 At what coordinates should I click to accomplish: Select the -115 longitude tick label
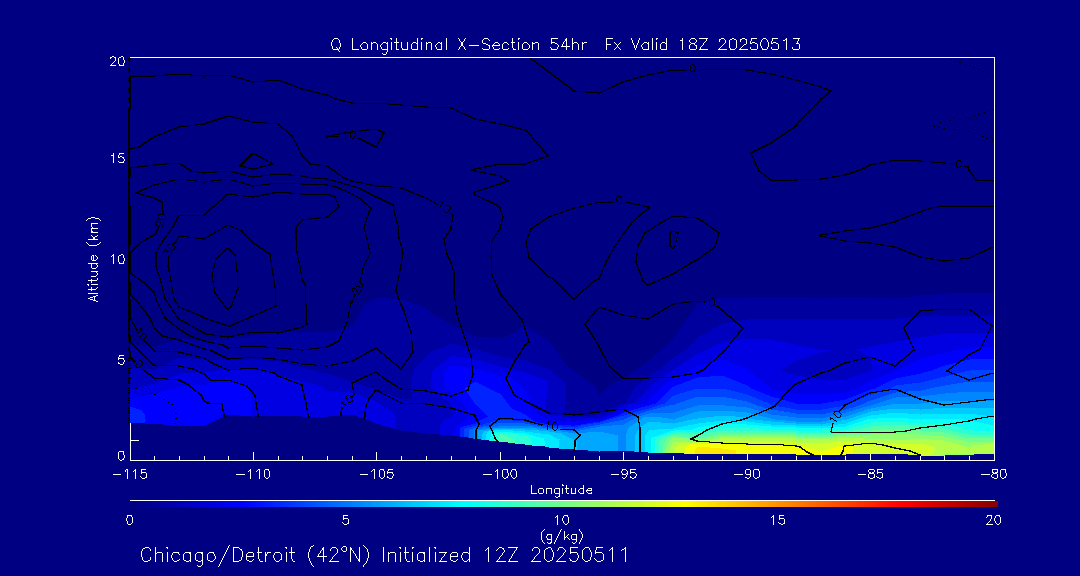coord(130,475)
